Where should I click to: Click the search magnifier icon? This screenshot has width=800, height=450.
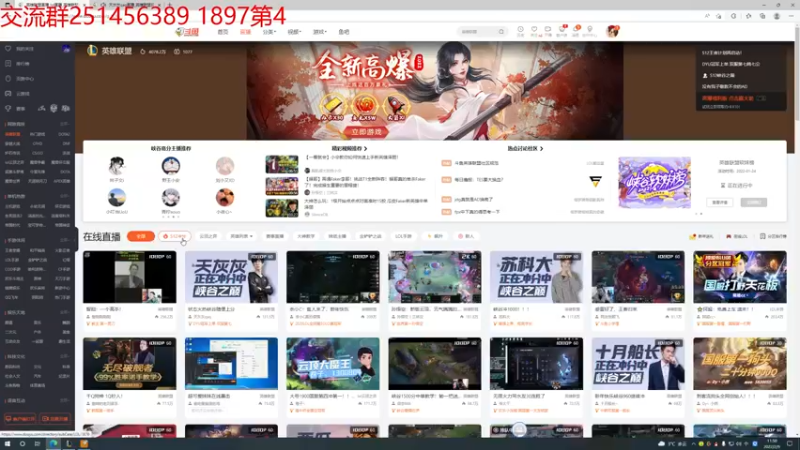(502, 32)
